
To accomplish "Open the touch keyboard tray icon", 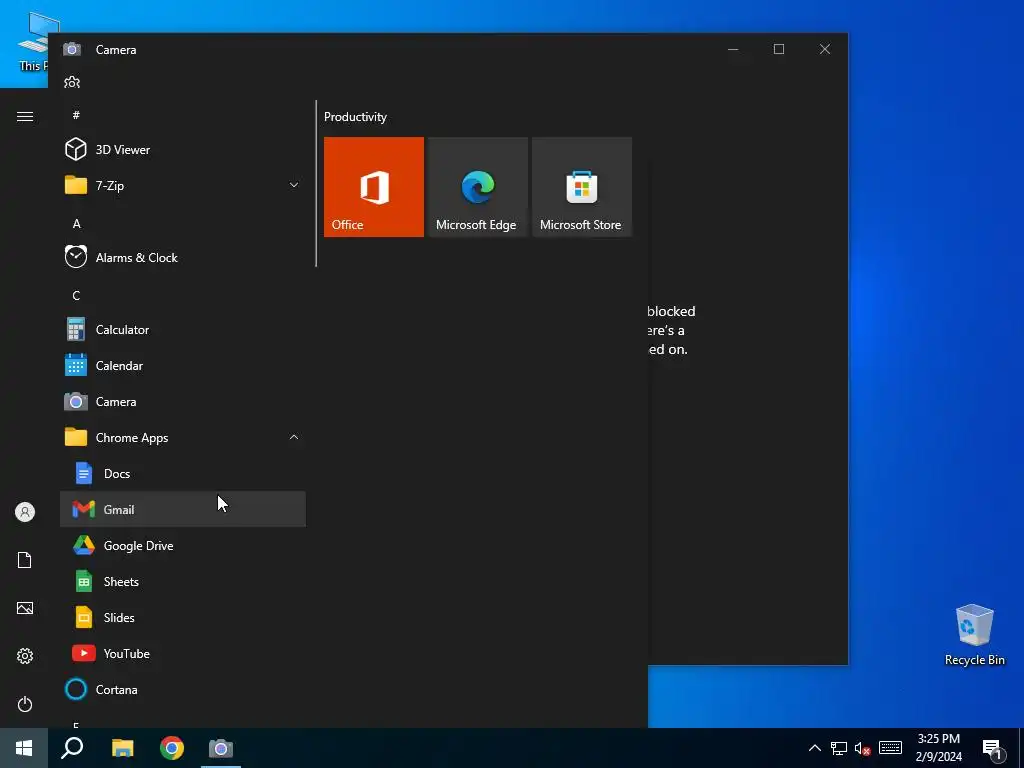I will (x=890, y=748).
